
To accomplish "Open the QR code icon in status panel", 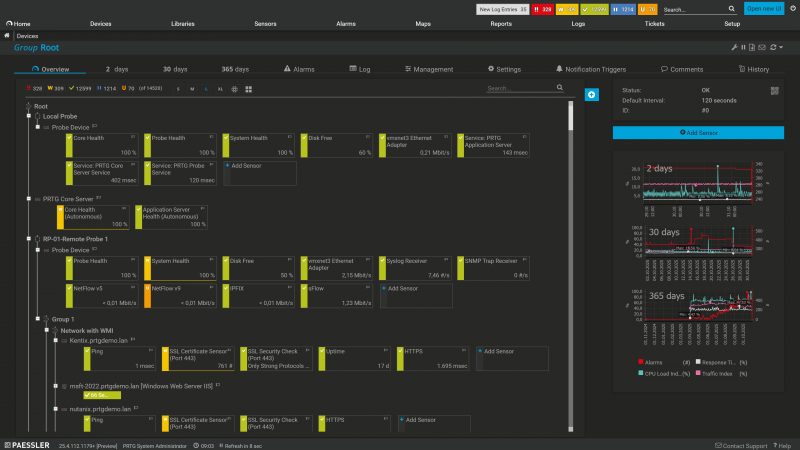I will tap(774, 91).
